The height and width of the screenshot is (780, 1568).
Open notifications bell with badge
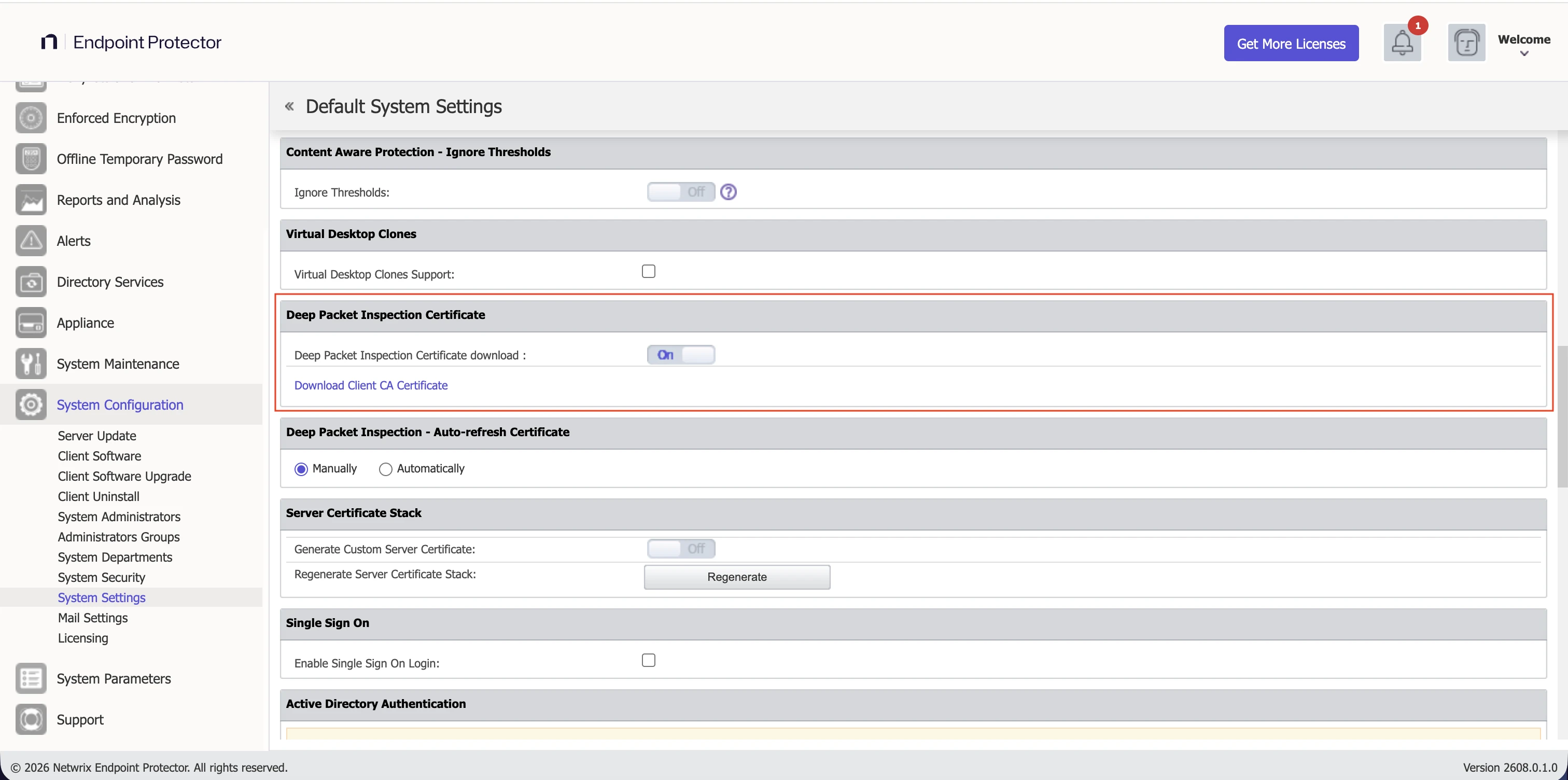tap(1403, 43)
